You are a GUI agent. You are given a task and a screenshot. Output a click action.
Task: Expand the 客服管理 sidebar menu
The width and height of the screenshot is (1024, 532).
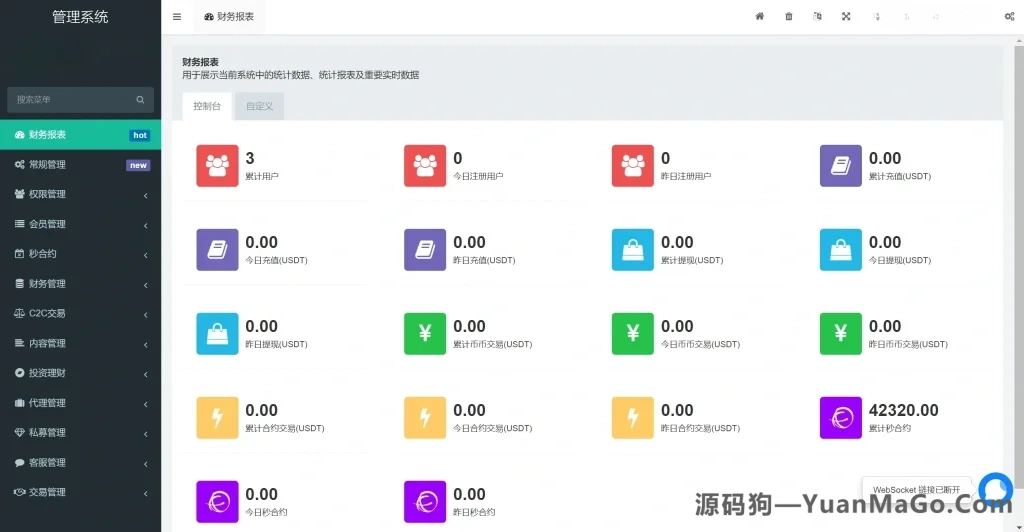pos(80,463)
